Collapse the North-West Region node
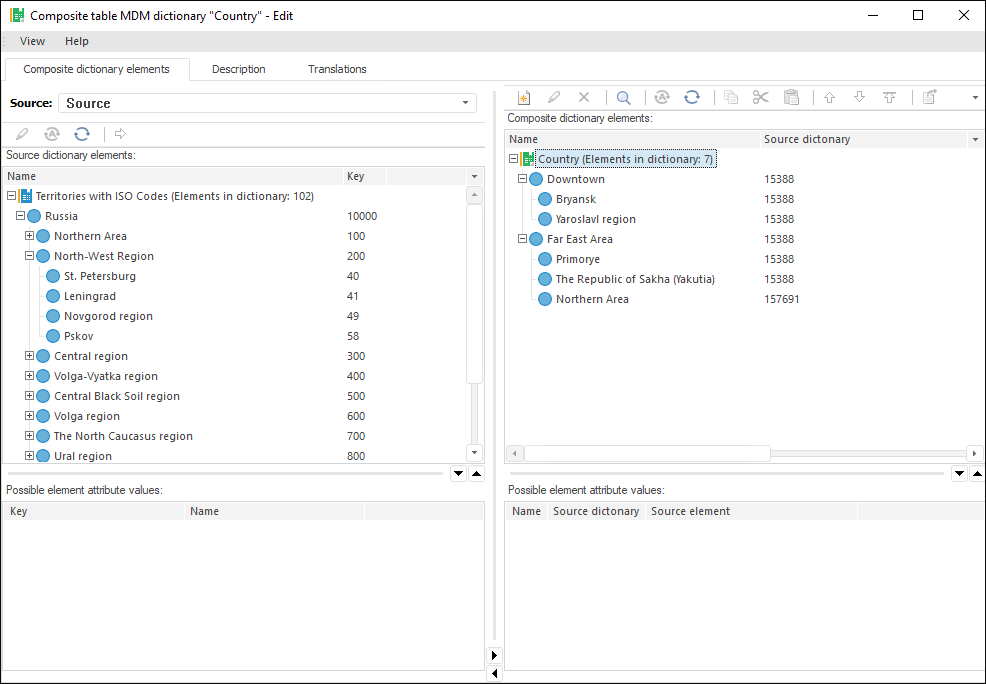Screen dimensions: 986x684 pyautogui.click(x=30, y=256)
